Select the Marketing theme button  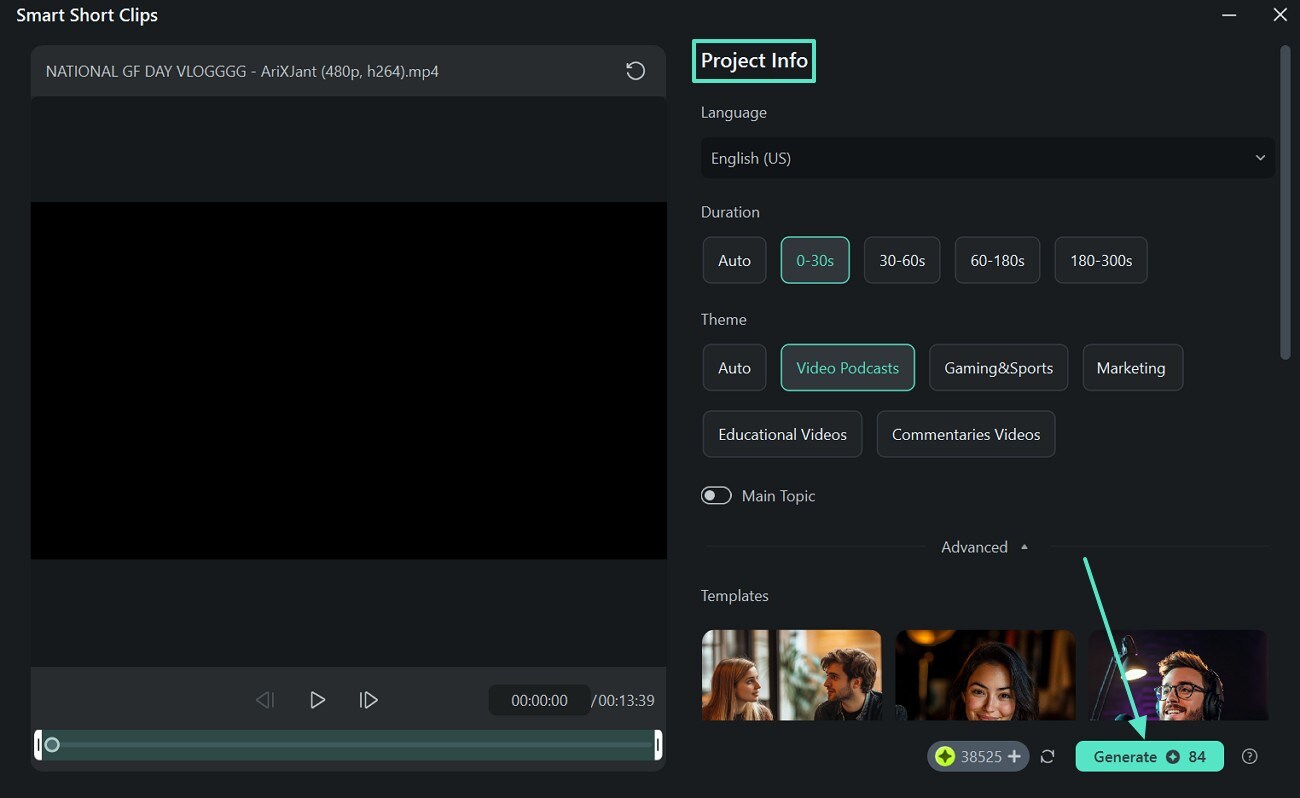[1132, 367]
